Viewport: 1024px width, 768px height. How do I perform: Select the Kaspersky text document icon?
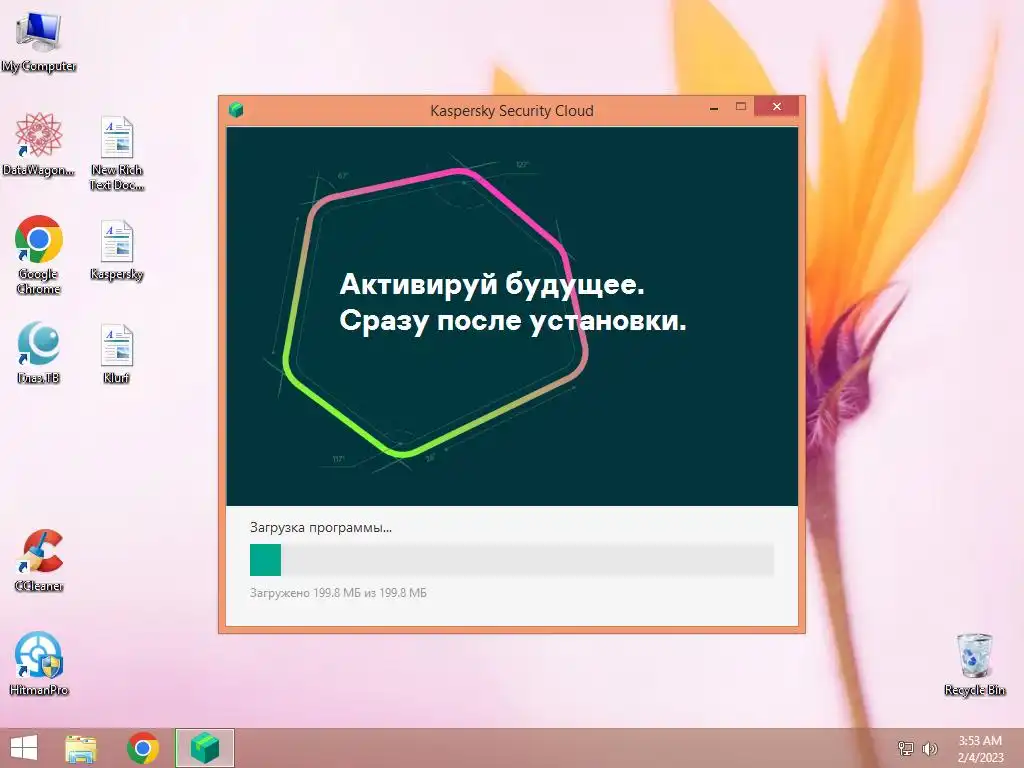(117, 251)
